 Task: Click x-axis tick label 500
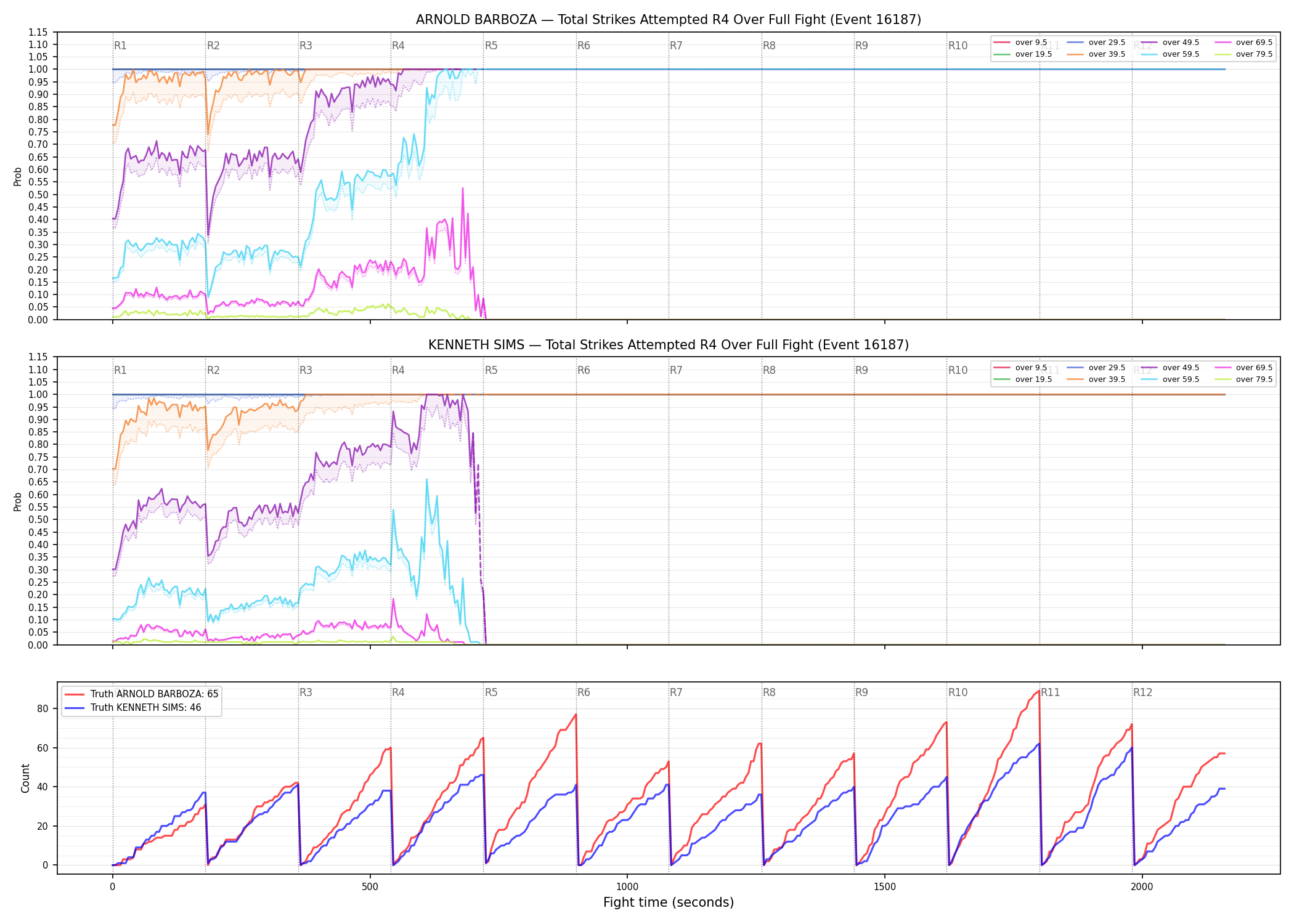[x=370, y=886]
